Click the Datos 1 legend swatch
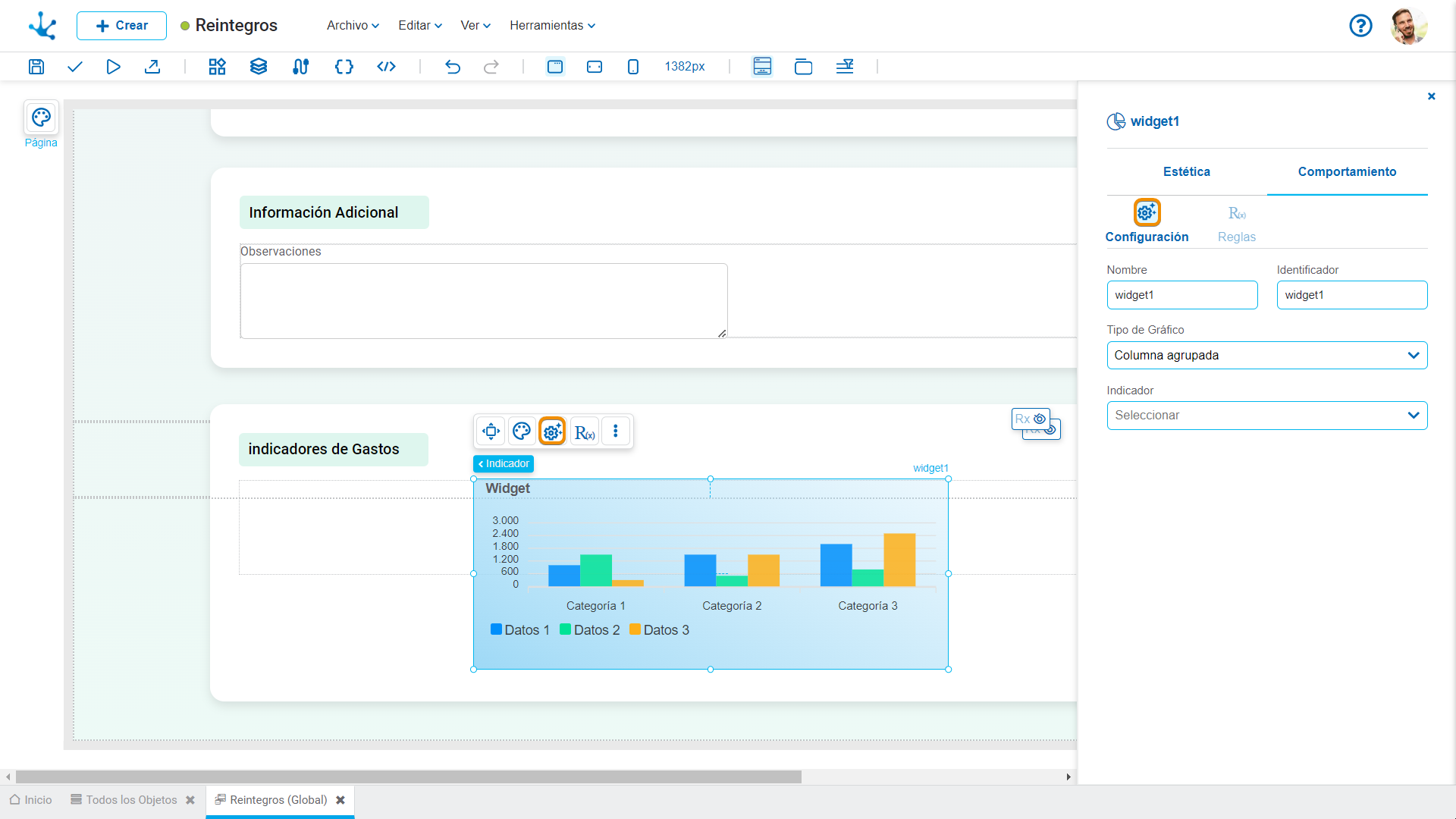Image resolution: width=1456 pixels, height=819 pixels. tap(496, 629)
